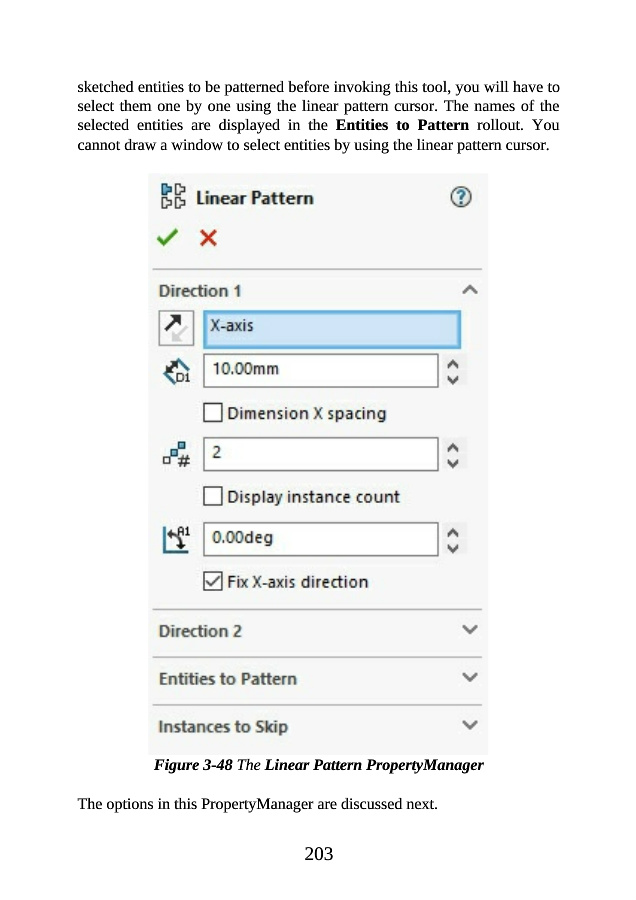Click the X-axis direction selection box
This screenshot has height=900, width=636.
pos(332,328)
